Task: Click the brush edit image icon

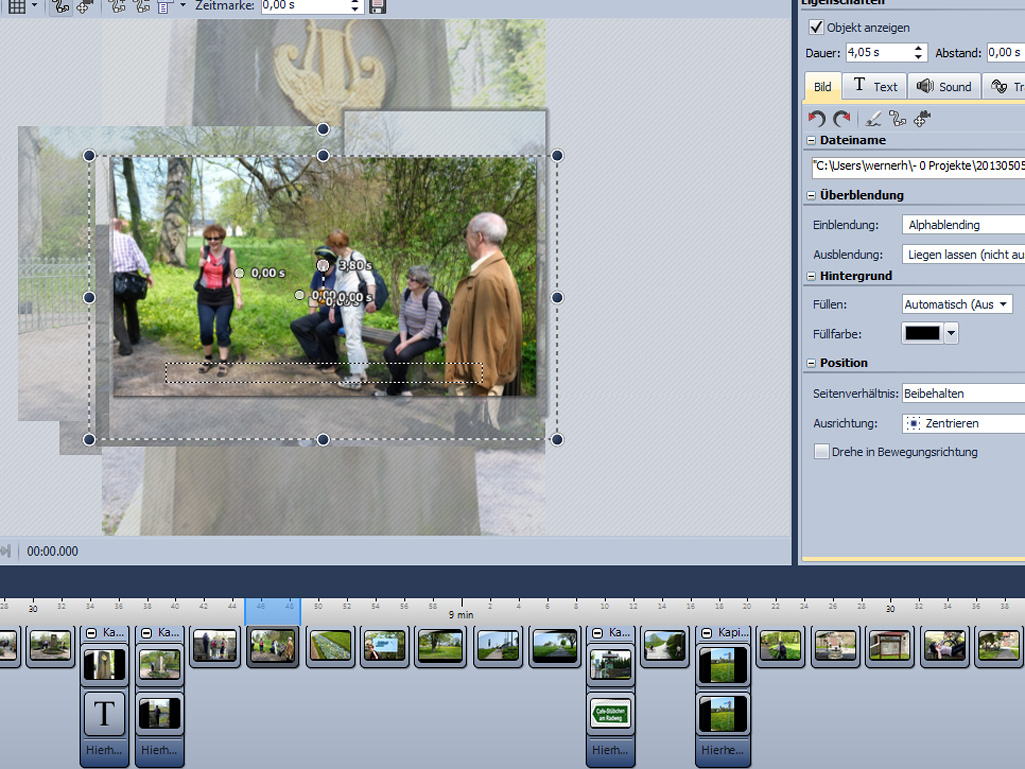Action: 873,118
